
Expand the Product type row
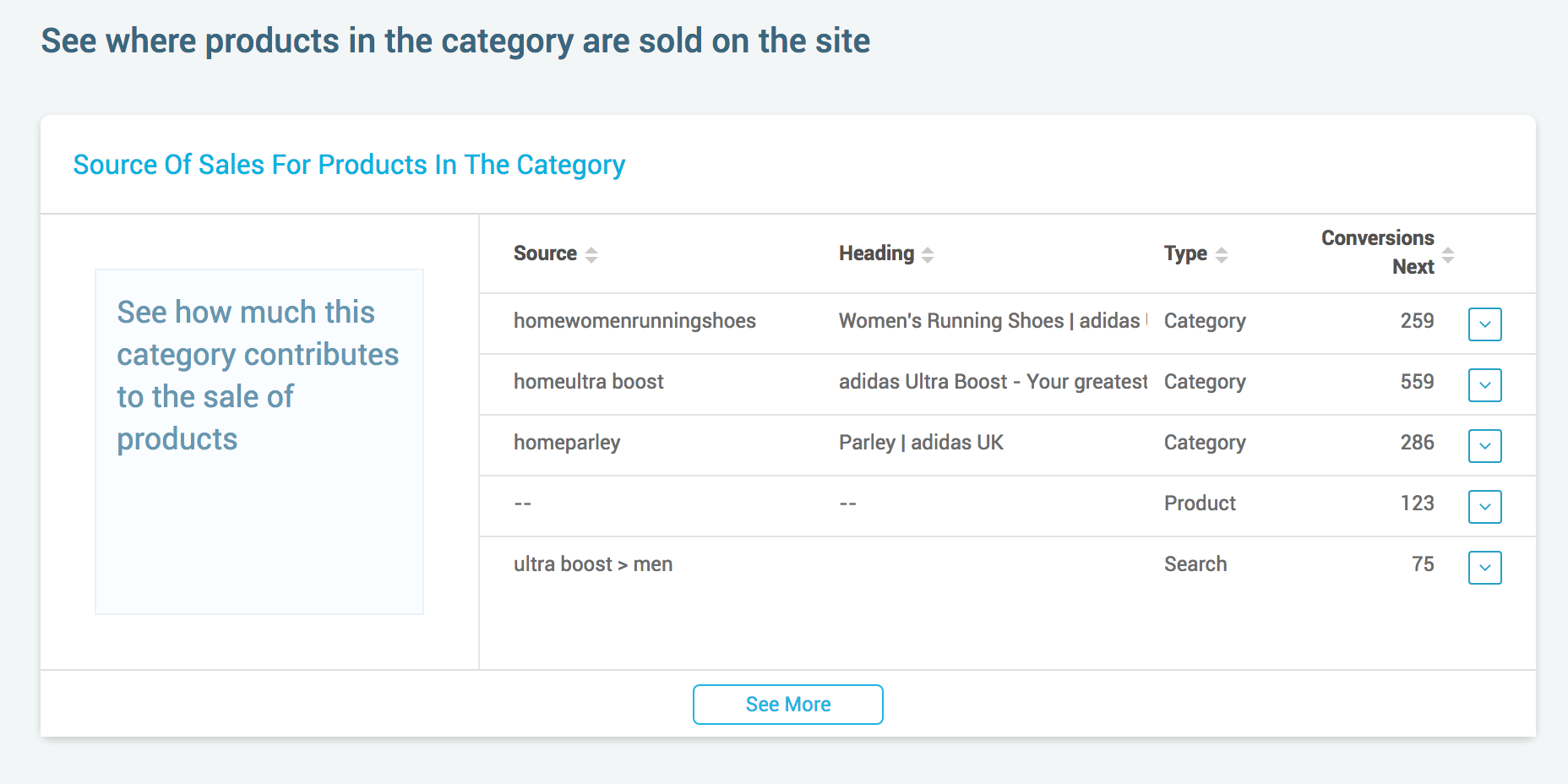pos(1484,507)
